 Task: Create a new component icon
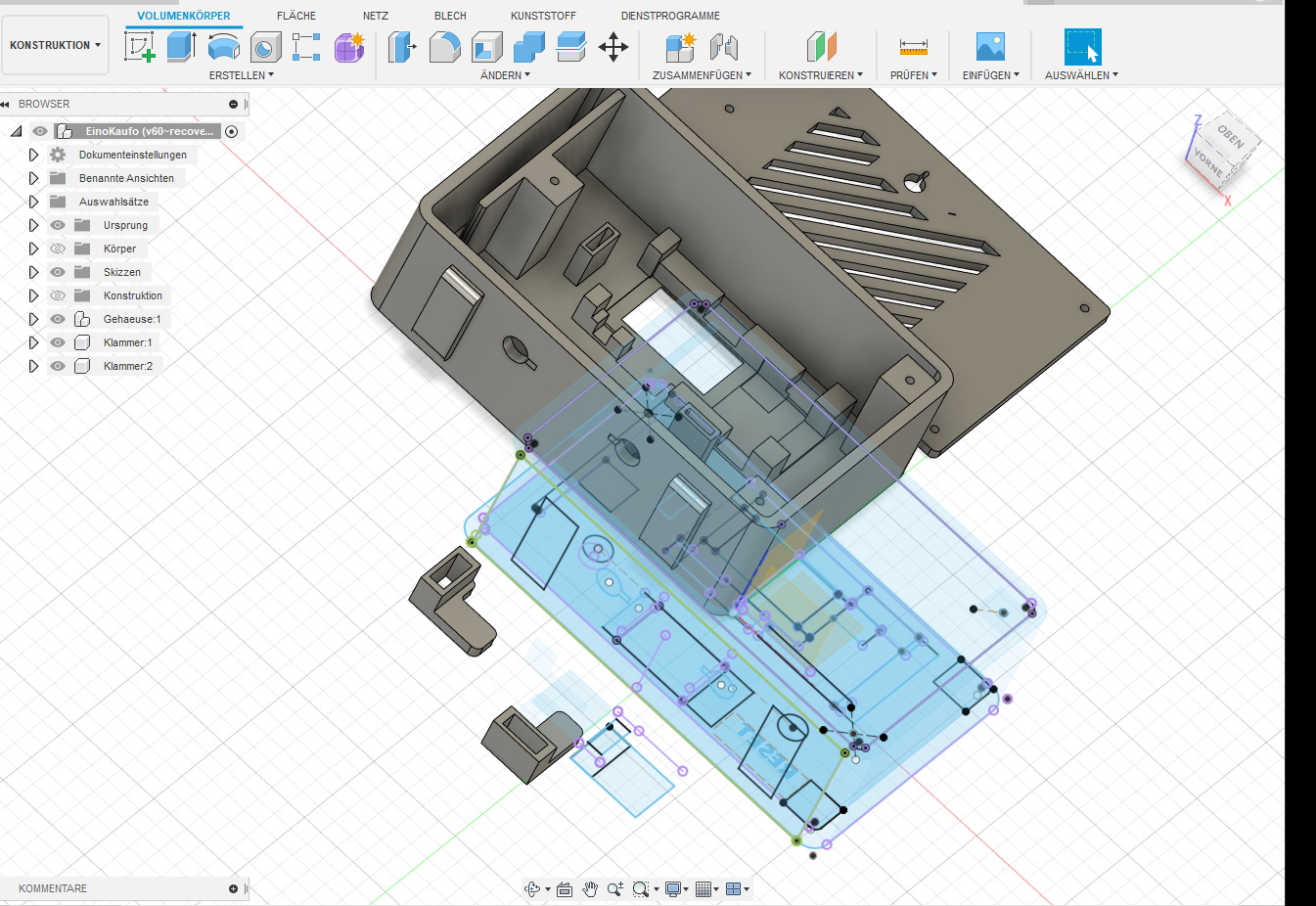pos(680,46)
